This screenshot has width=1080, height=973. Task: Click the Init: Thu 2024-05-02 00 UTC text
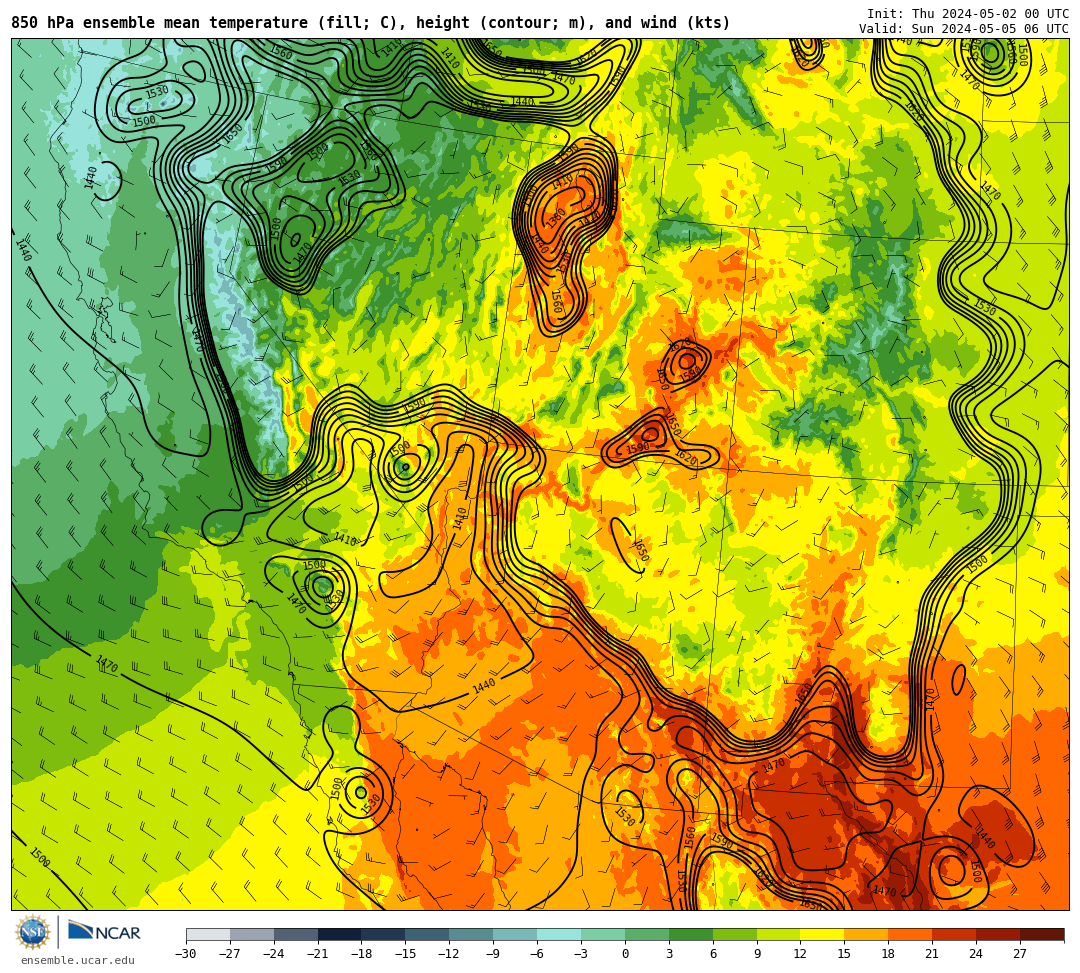[968, 14]
